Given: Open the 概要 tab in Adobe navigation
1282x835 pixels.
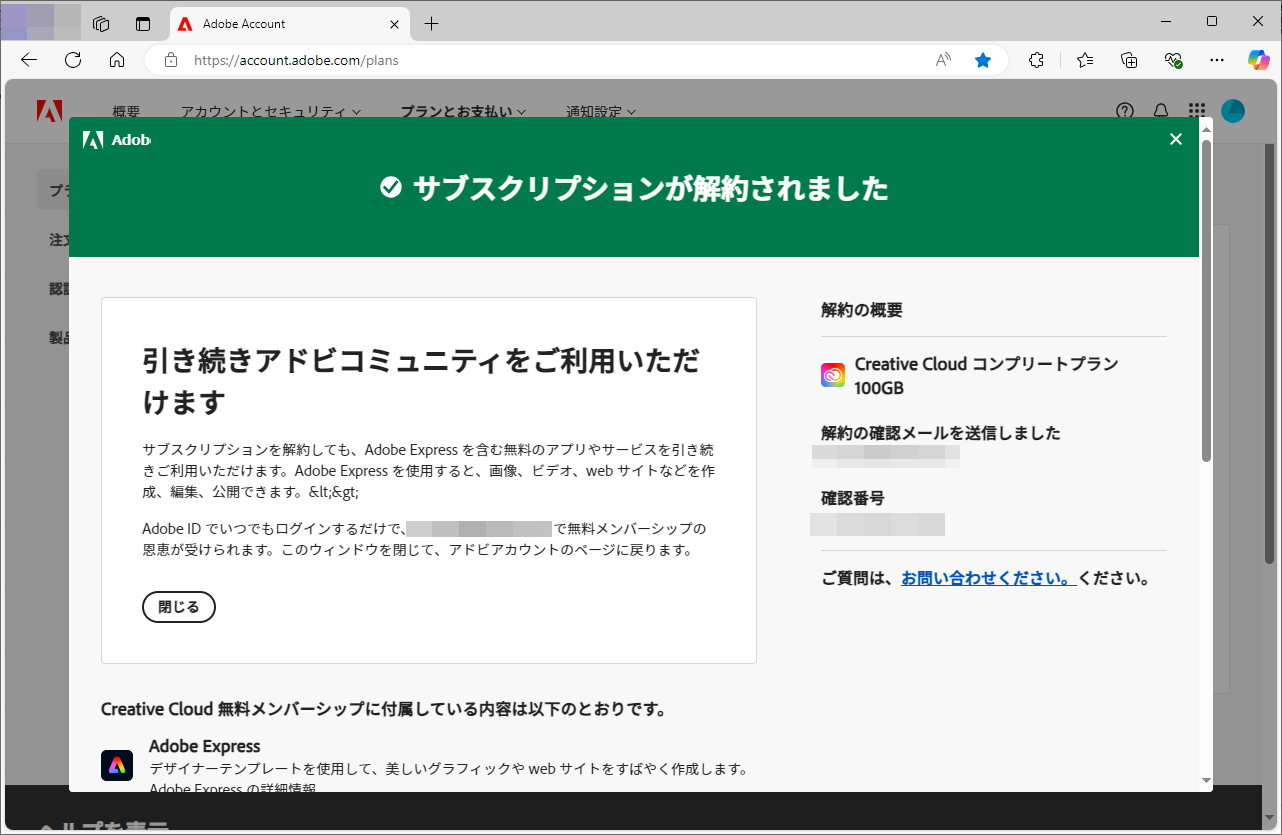Looking at the screenshot, I should 126,112.
